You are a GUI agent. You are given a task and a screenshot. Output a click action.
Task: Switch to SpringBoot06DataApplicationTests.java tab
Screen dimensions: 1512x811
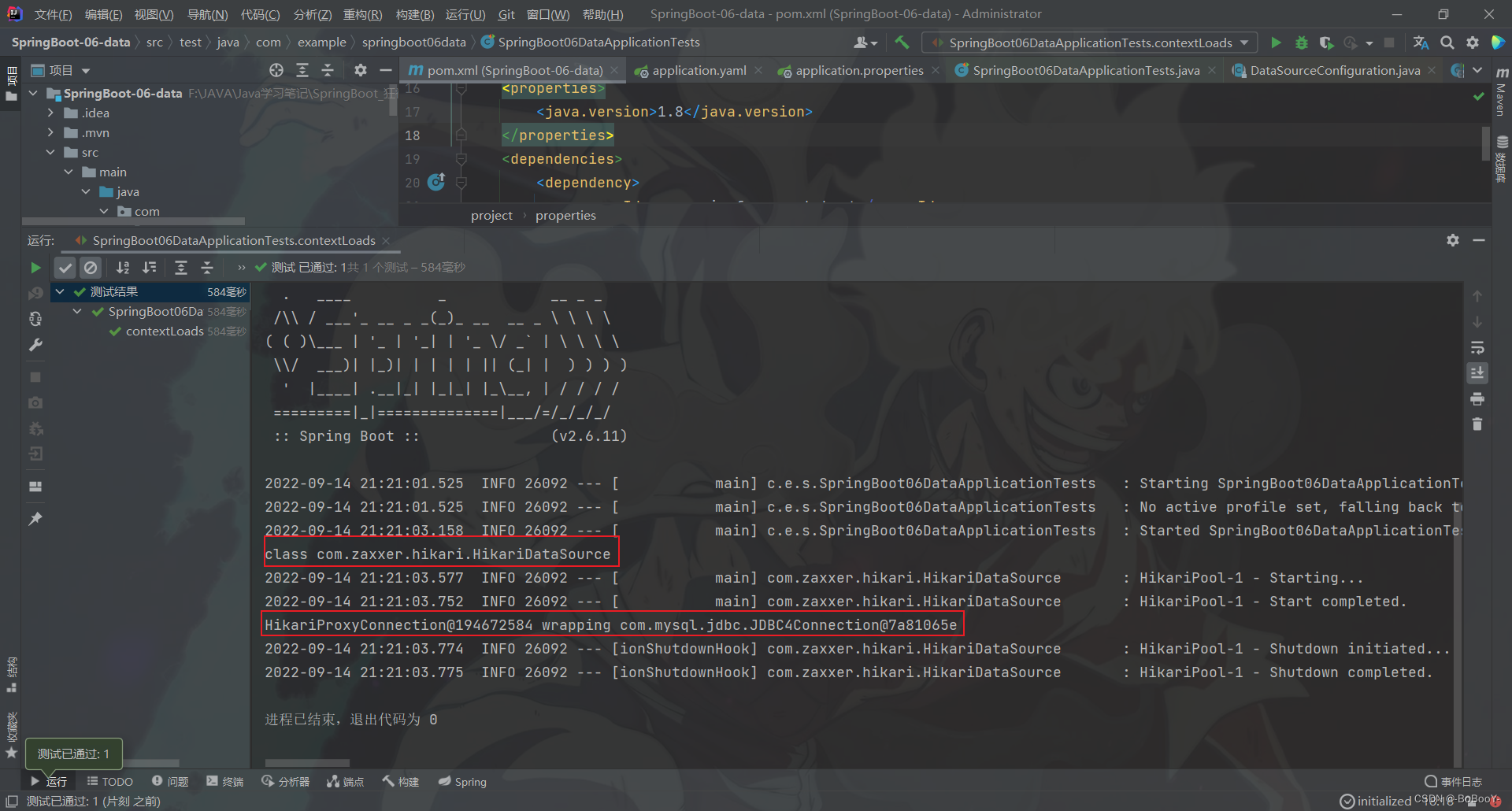[1086, 70]
